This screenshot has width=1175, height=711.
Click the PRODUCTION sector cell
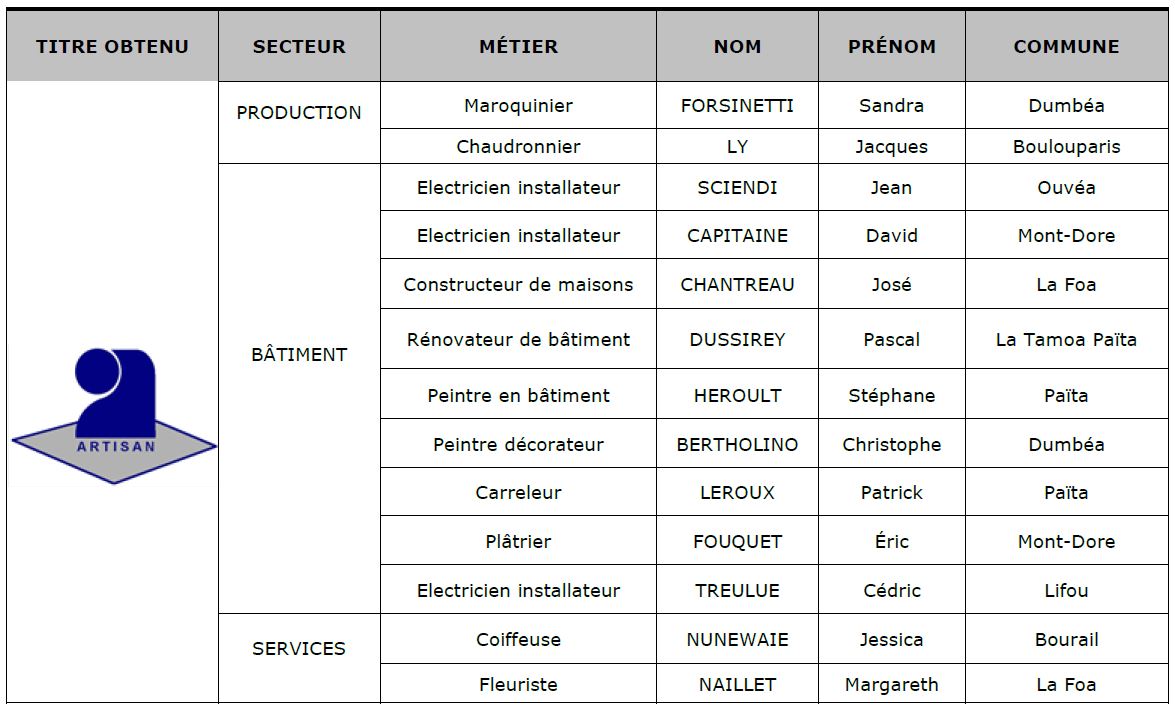(299, 113)
